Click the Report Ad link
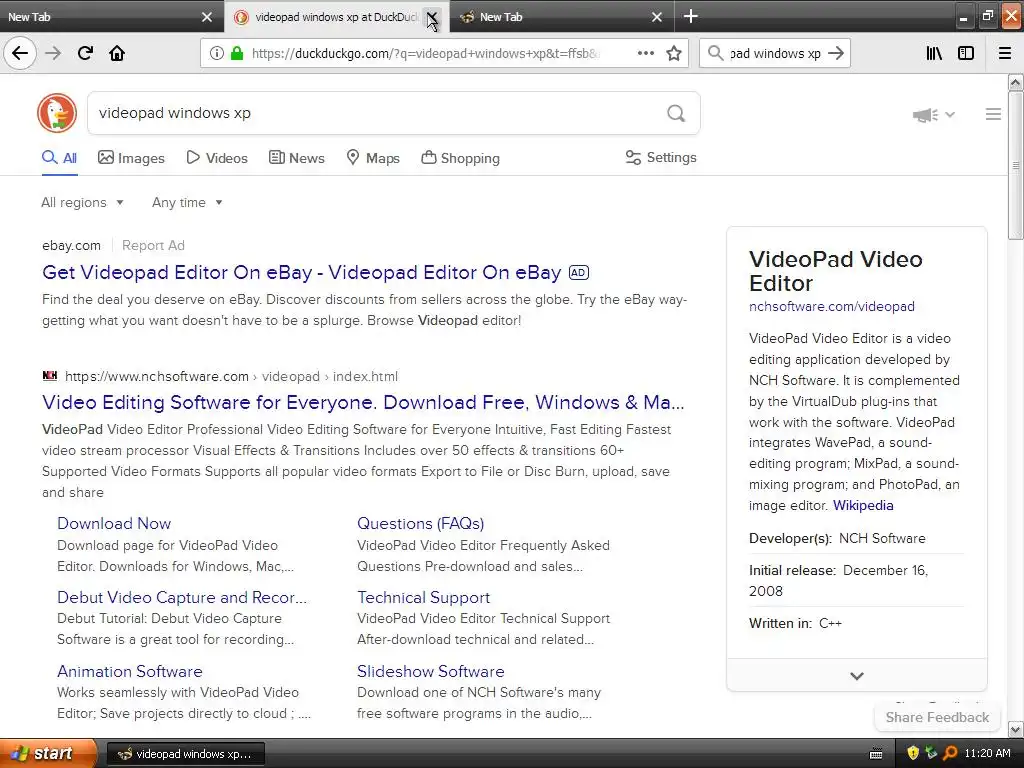The image size is (1024, 768). [x=153, y=246]
